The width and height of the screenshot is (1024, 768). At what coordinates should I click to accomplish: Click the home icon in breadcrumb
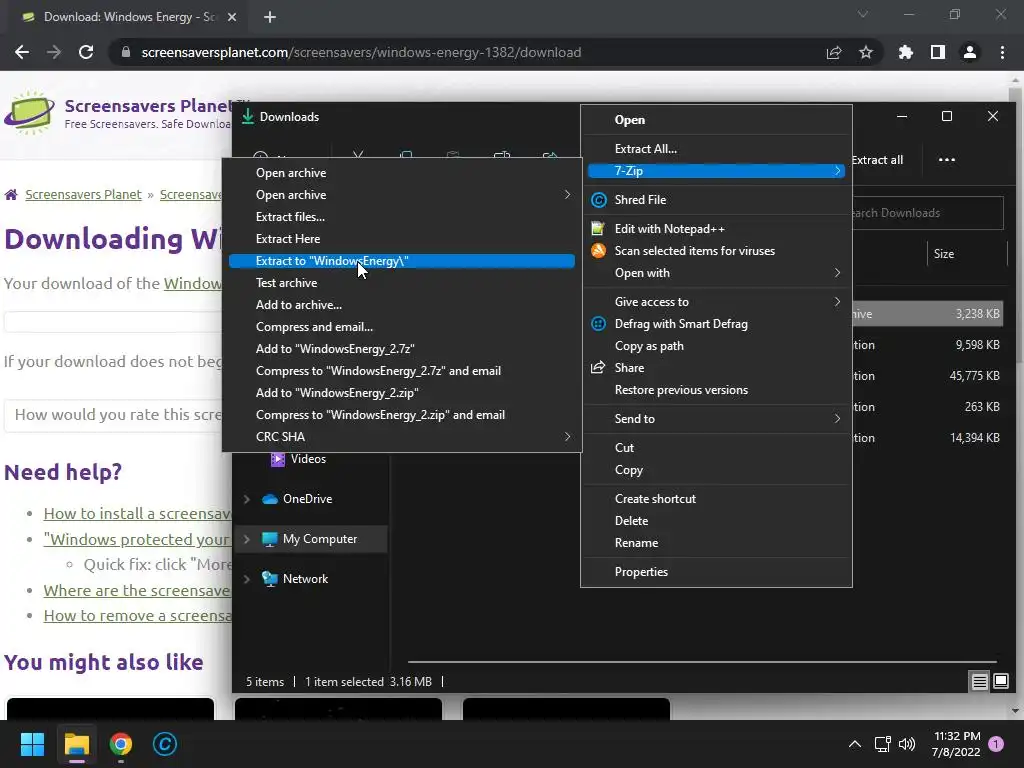11,195
